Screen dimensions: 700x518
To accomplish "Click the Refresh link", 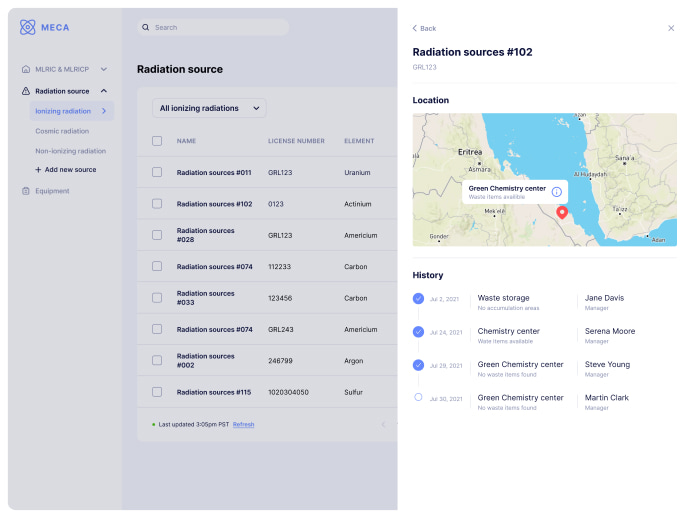I will pyautogui.click(x=243, y=424).
